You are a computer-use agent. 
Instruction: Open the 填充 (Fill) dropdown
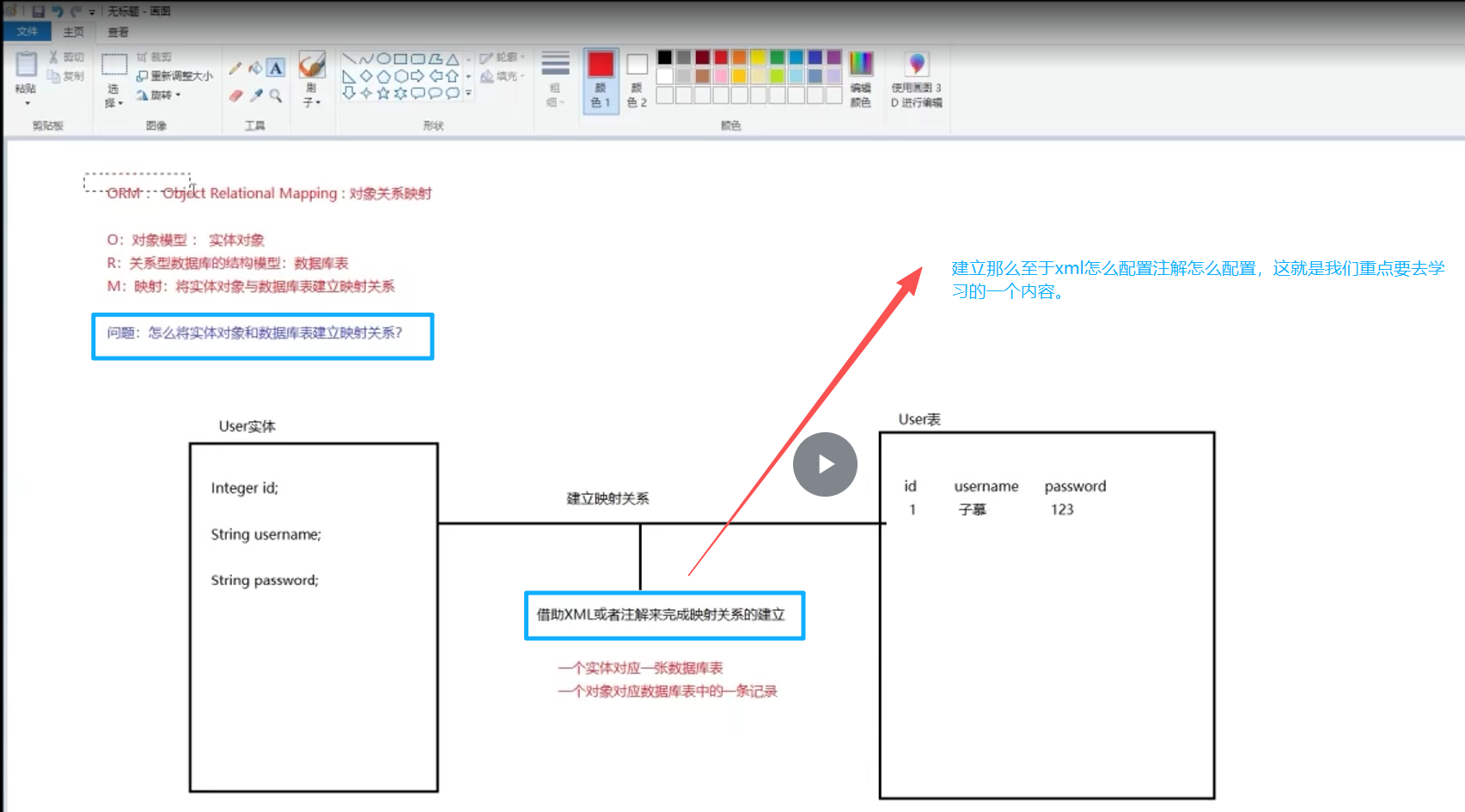coord(502,76)
